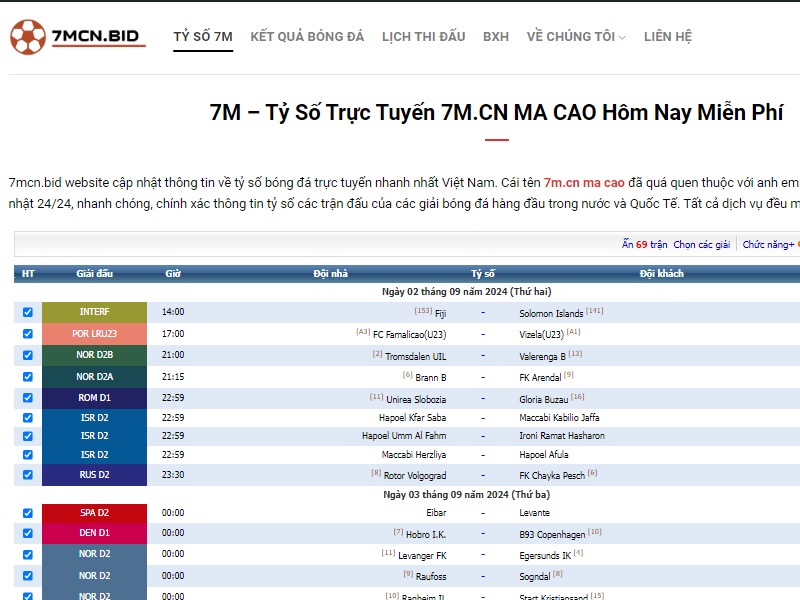Screen dimensions: 800x600
Task: Select the ROM D1 league badge
Action: 94,397
